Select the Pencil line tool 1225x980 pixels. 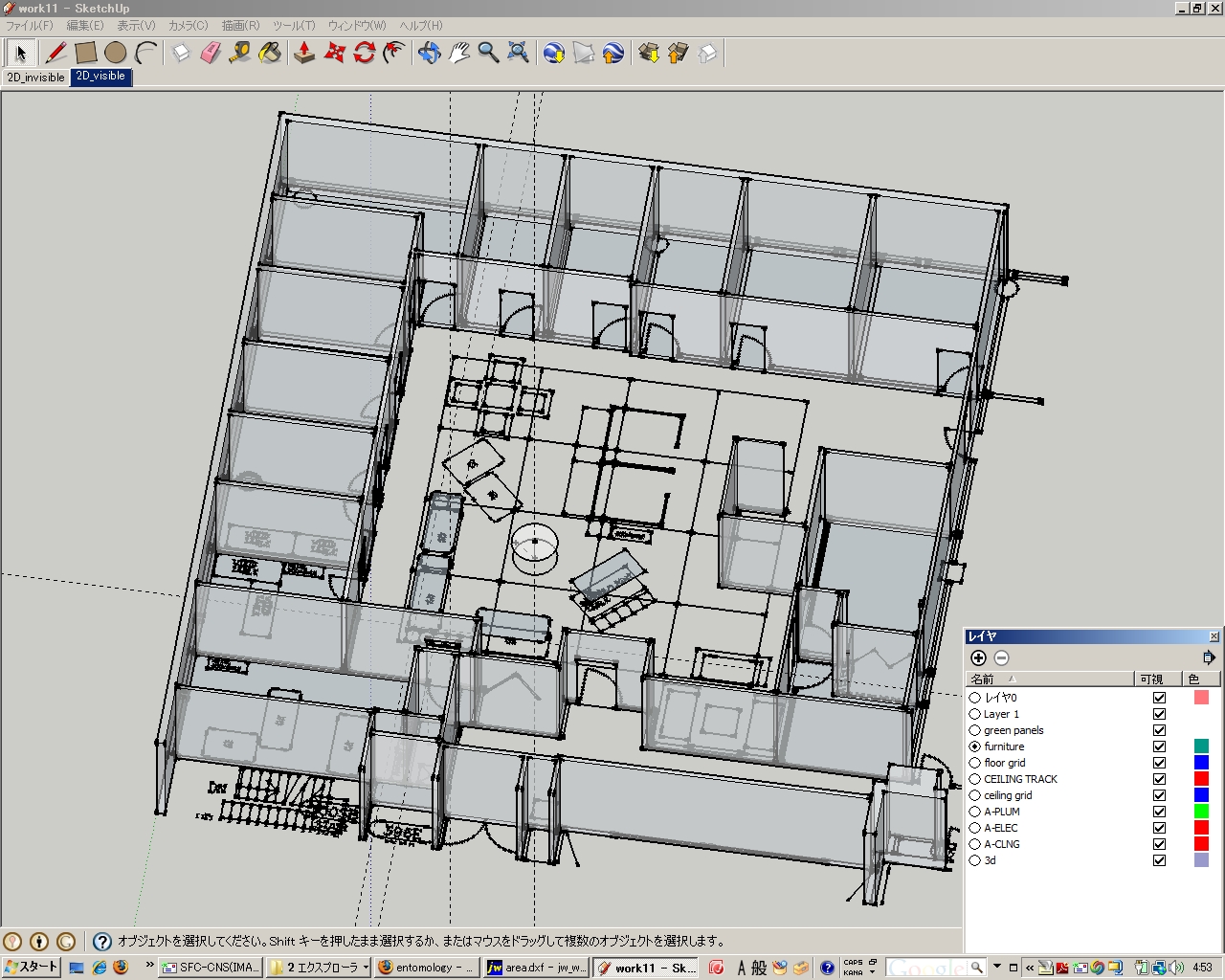pos(56,53)
